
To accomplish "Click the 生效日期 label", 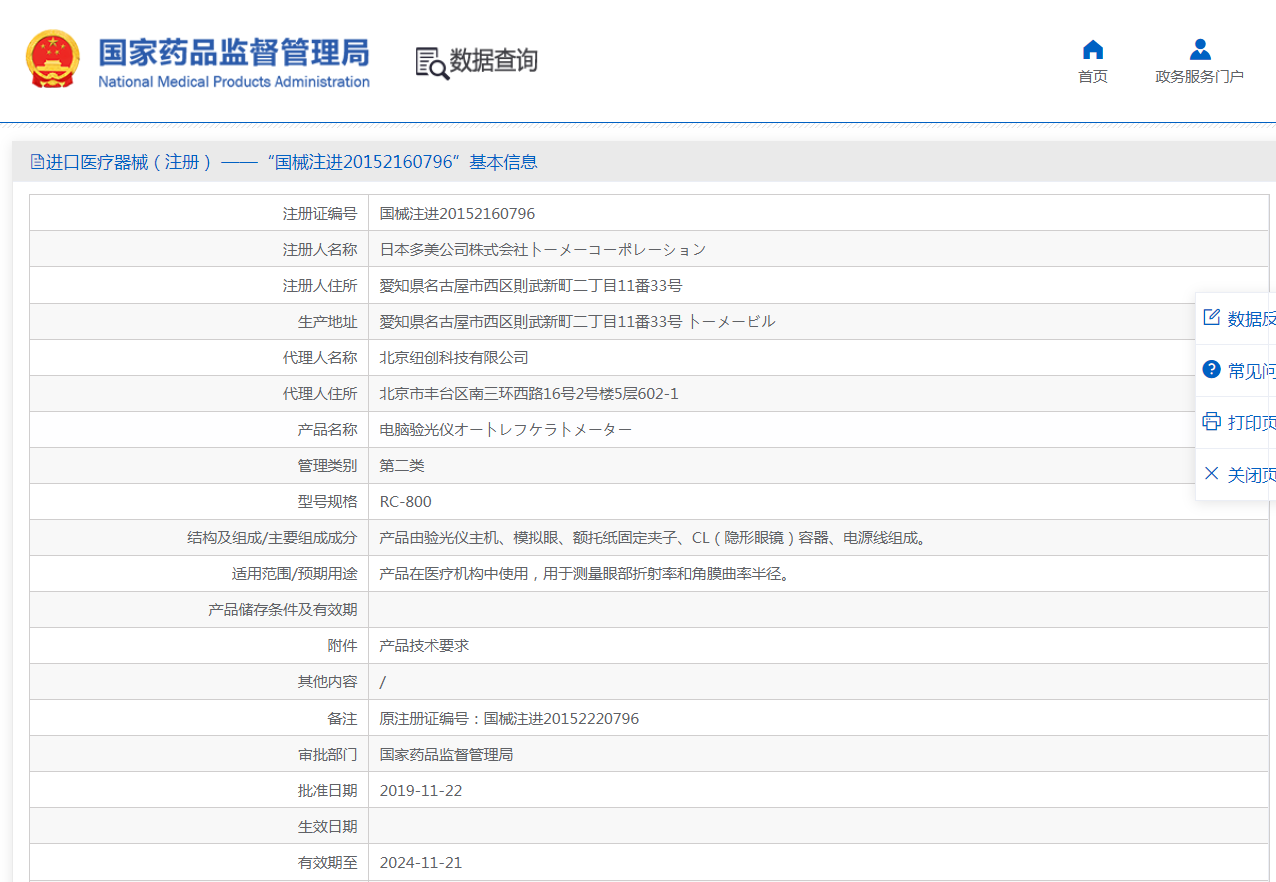I will 327,826.
